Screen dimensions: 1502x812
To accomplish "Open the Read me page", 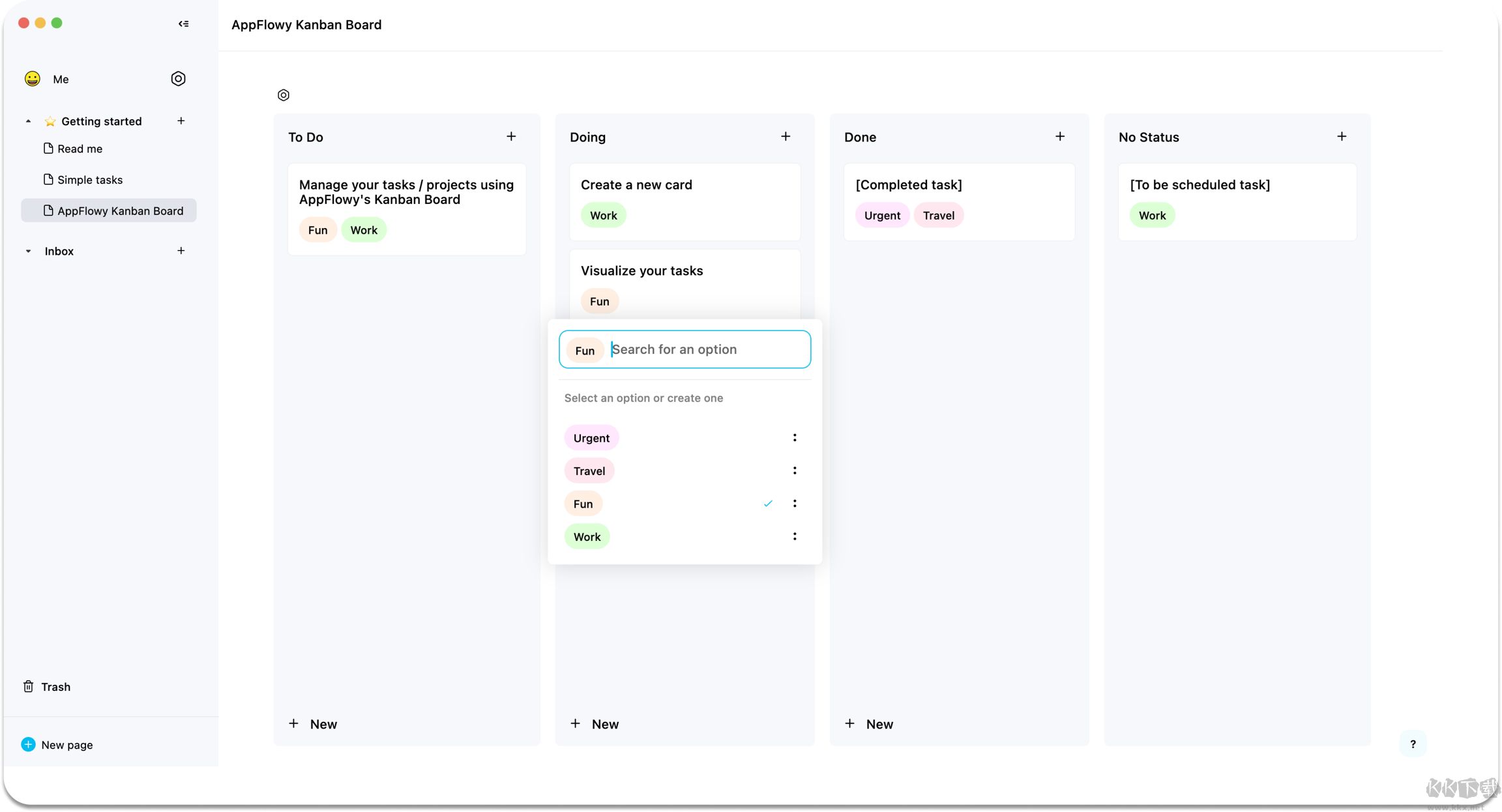I will click(80, 149).
